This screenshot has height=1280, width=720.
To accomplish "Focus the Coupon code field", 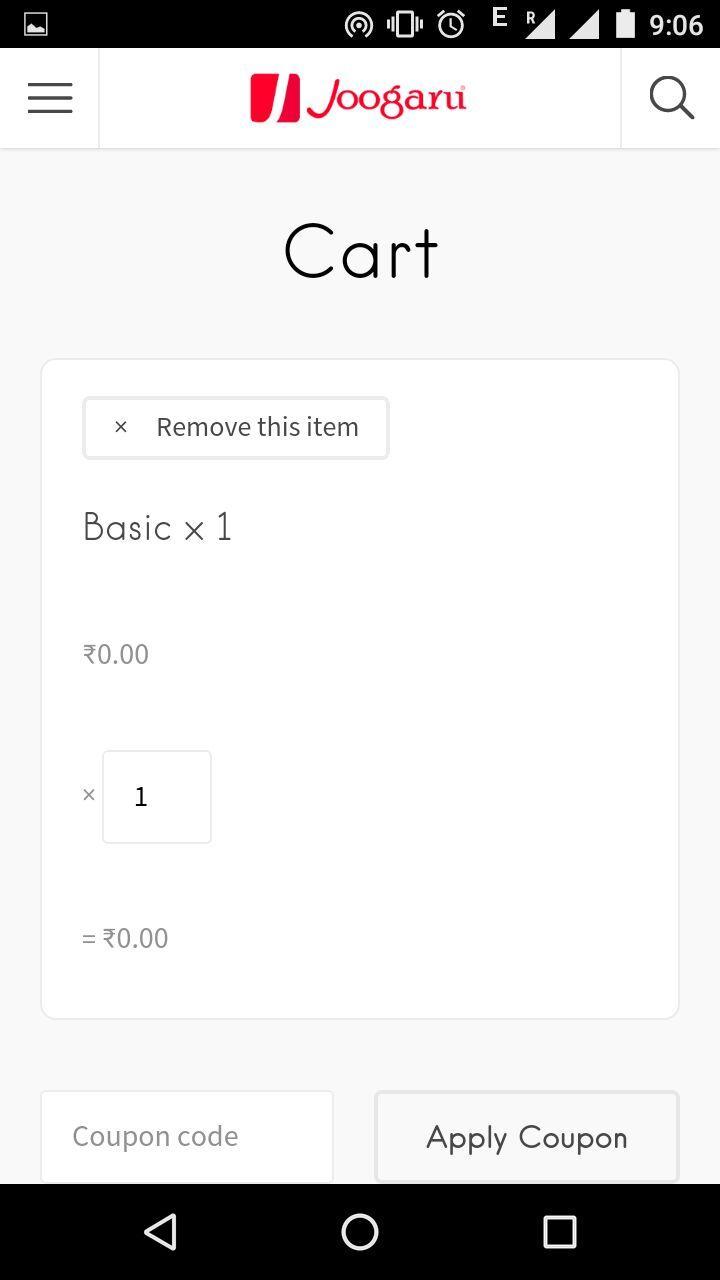I will [187, 1137].
